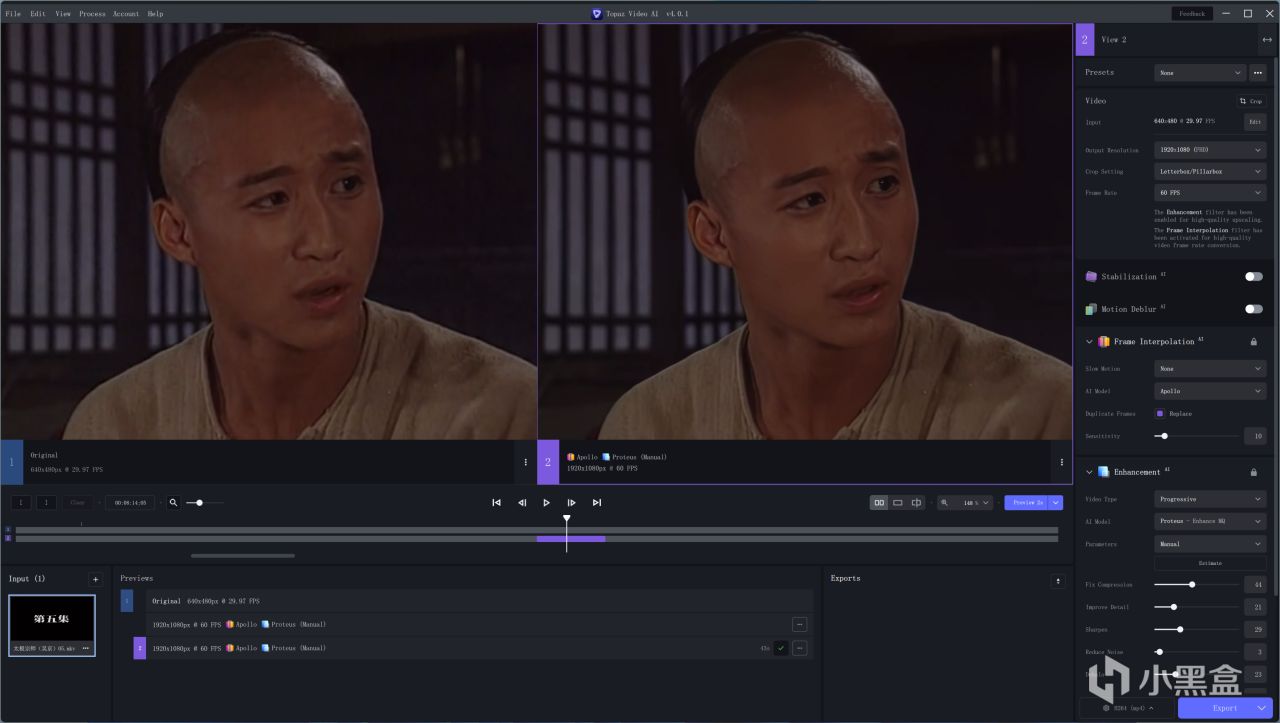The height and width of the screenshot is (723, 1280).
Task: Adjust the Sharpen slider
Action: 1196,629
